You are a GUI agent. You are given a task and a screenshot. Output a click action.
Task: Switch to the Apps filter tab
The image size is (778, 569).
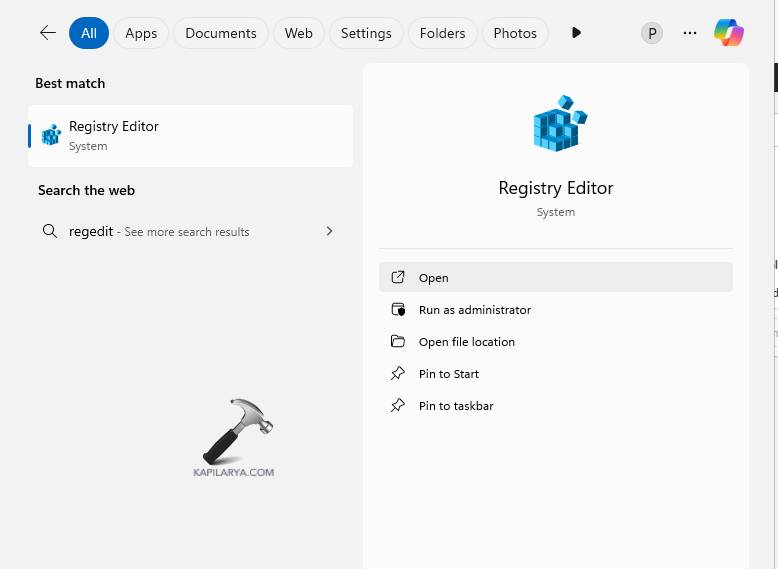point(141,33)
